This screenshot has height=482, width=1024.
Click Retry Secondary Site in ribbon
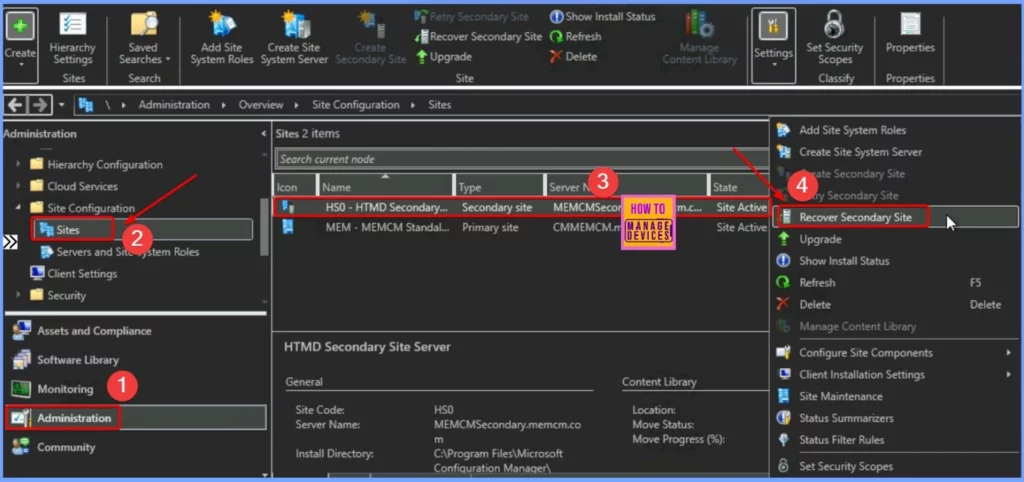tap(472, 16)
